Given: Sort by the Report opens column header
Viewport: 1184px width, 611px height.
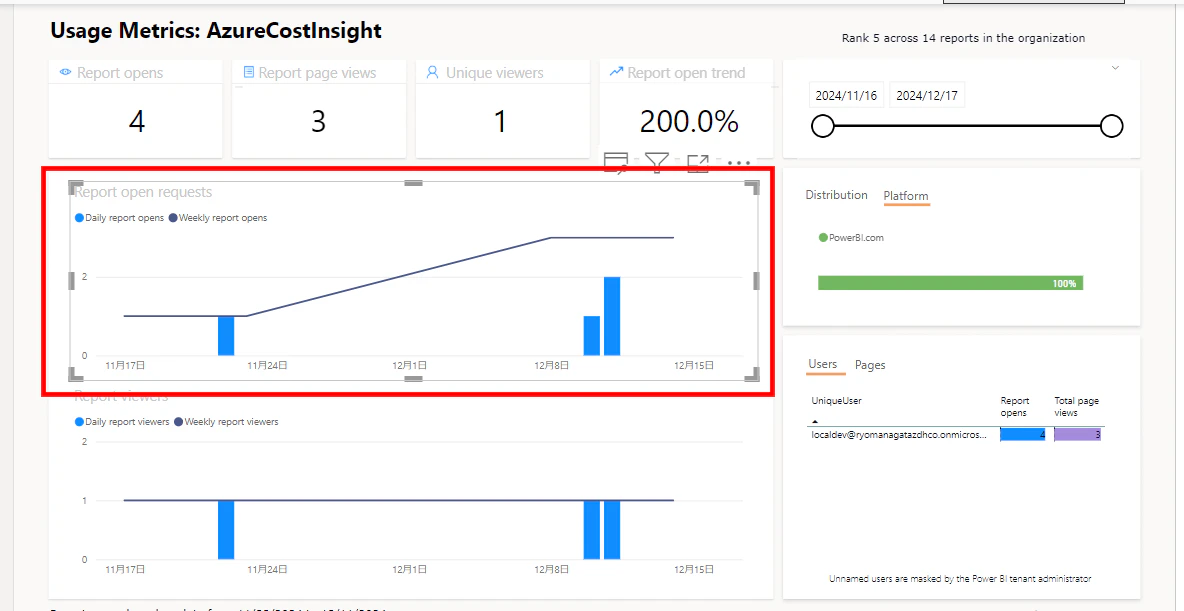Looking at the screenshot, I should pos(1013,407).
